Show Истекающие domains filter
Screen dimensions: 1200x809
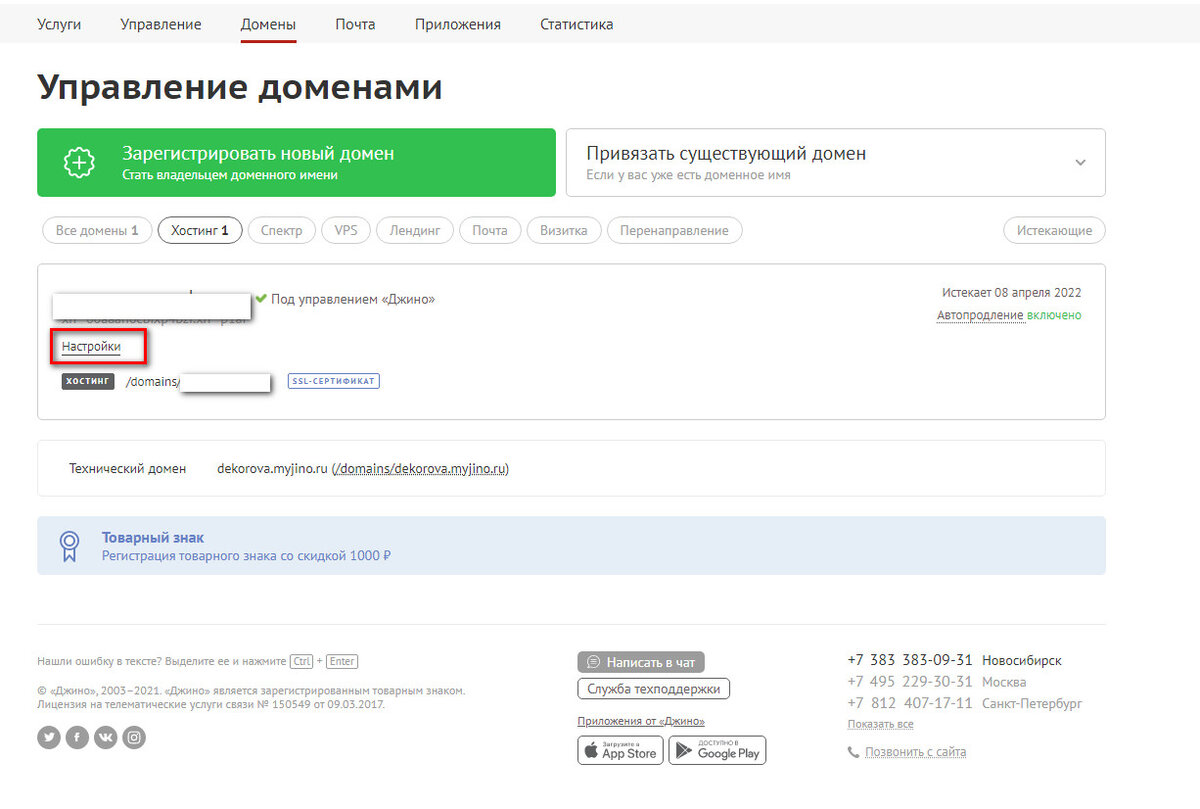click(x=1054, y=230)
